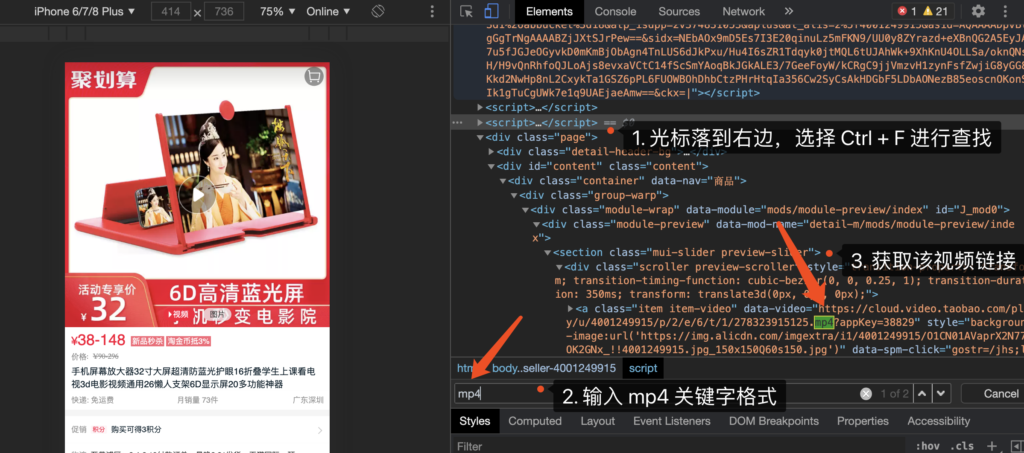Toggle the .cls class editor

click(961, 446)
